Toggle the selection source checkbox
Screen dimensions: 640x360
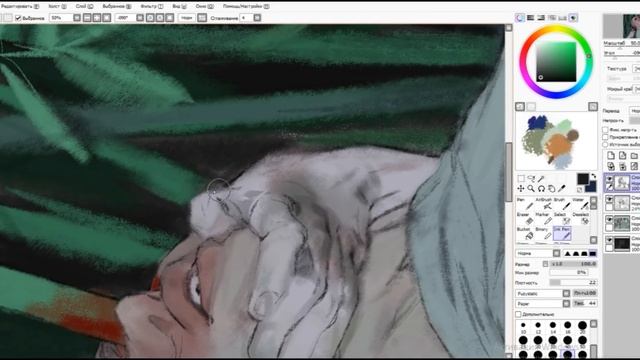pos(605,144)
